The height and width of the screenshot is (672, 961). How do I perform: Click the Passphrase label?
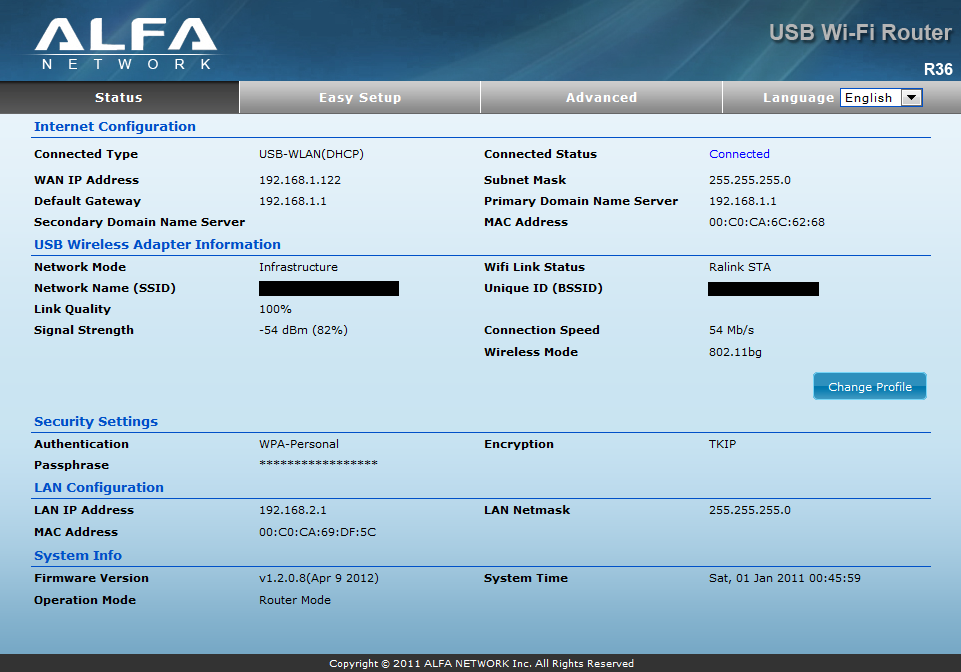pyautogui.click(x=71, y=465)
